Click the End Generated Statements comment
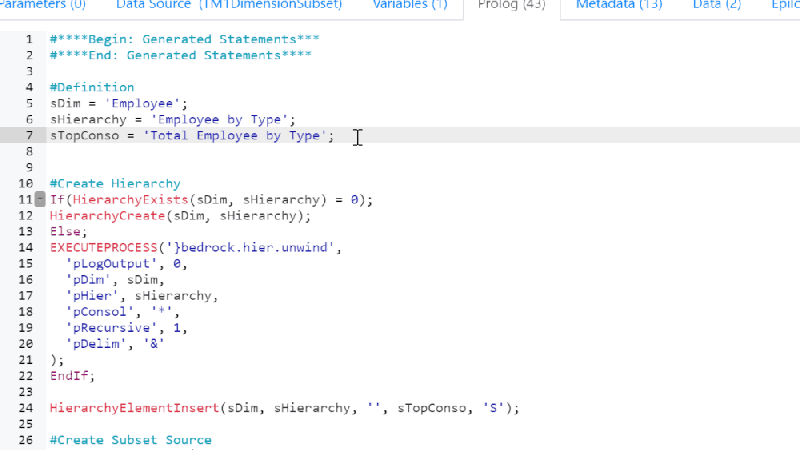800x450 pixels. coord(181,55)
